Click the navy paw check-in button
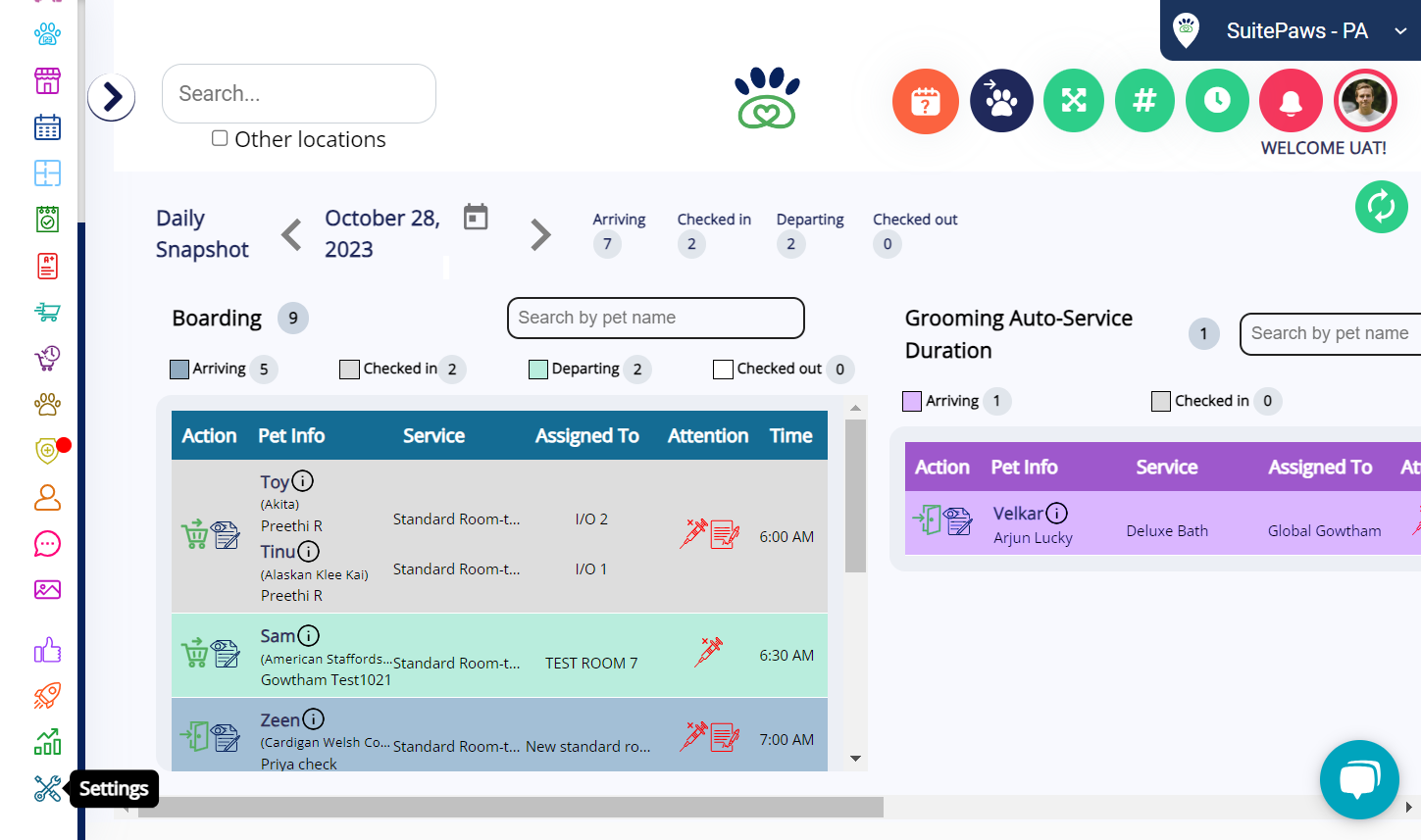This screenshot has height=840, width=1421. click(1001, 101)
